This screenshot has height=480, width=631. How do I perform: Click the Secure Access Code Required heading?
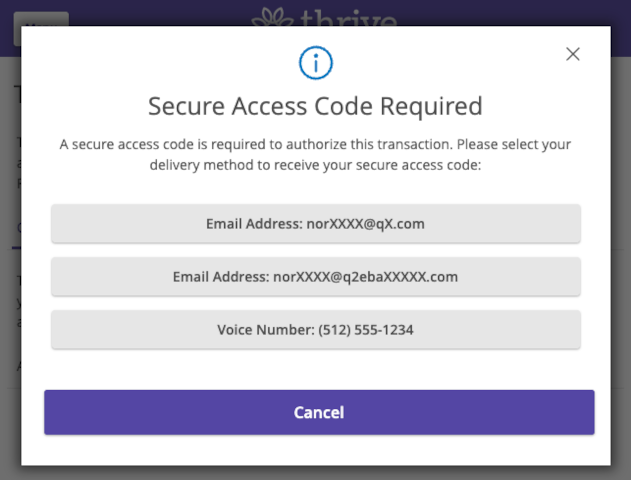click(316, 106)
